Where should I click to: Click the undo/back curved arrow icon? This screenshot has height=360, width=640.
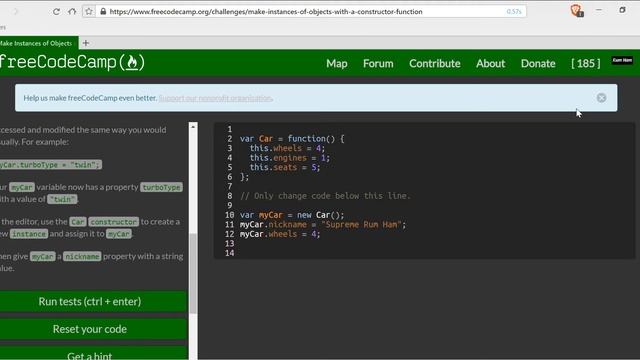pos(72,11)
